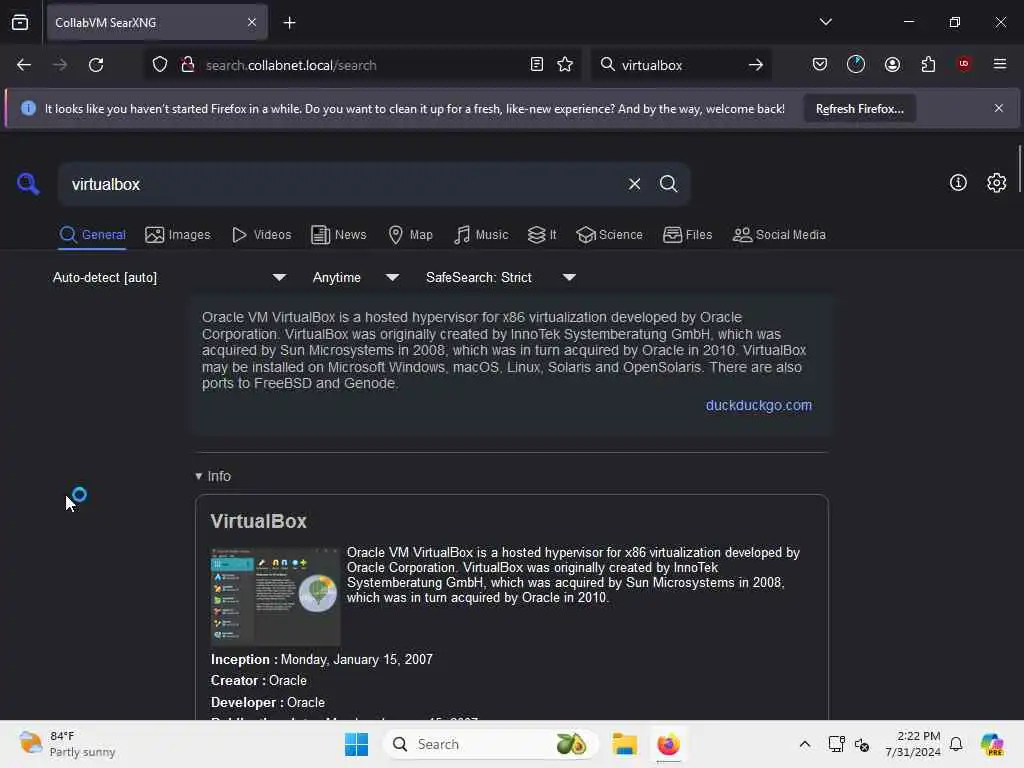Click the clock showing 2:22 PM

click(912, 744)
